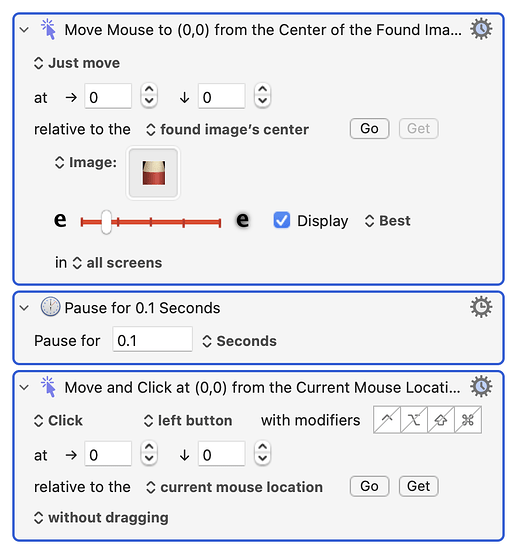
Task: Click the found image thumbnail well
Action: pyautogui.click(x=153, y=173)
